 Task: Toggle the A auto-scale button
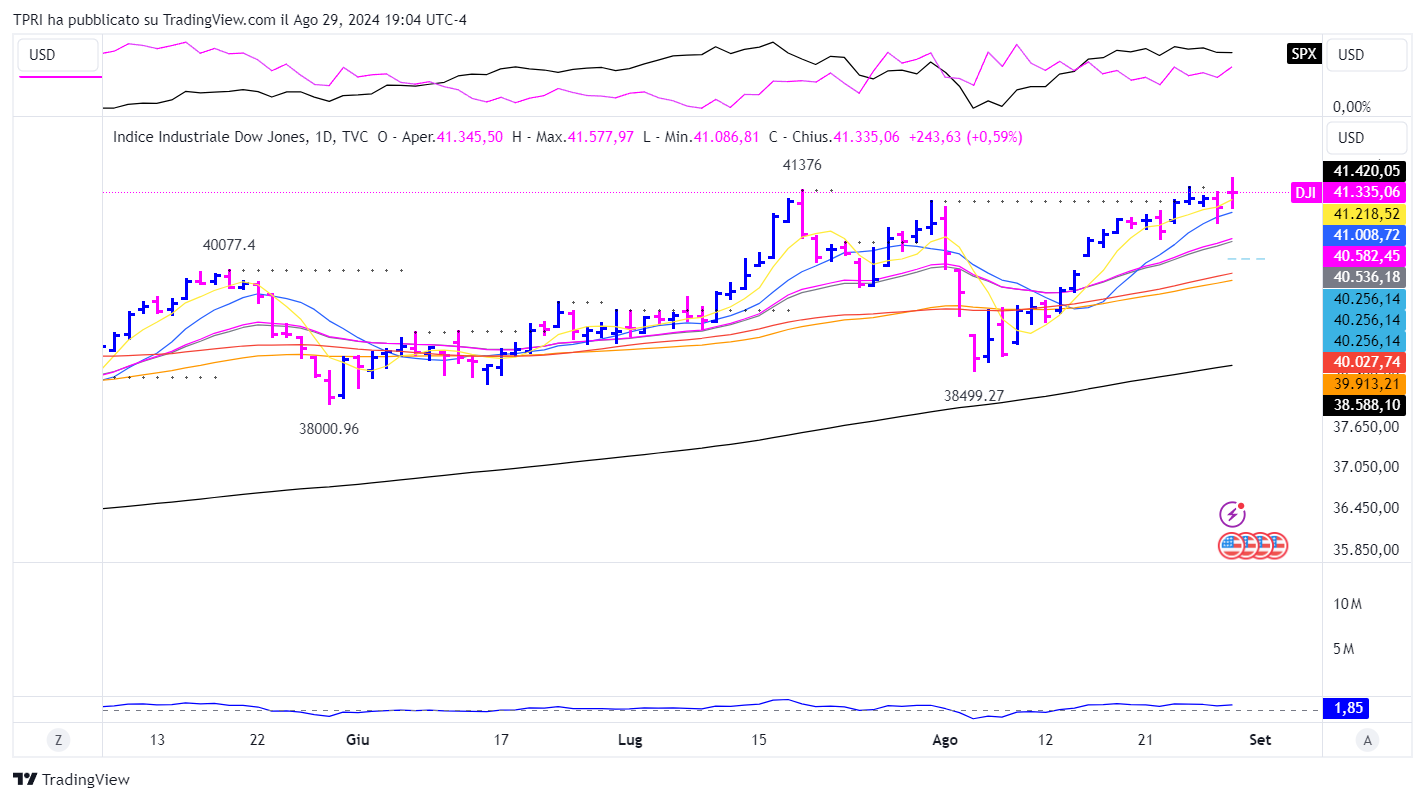pos(1365,740)
